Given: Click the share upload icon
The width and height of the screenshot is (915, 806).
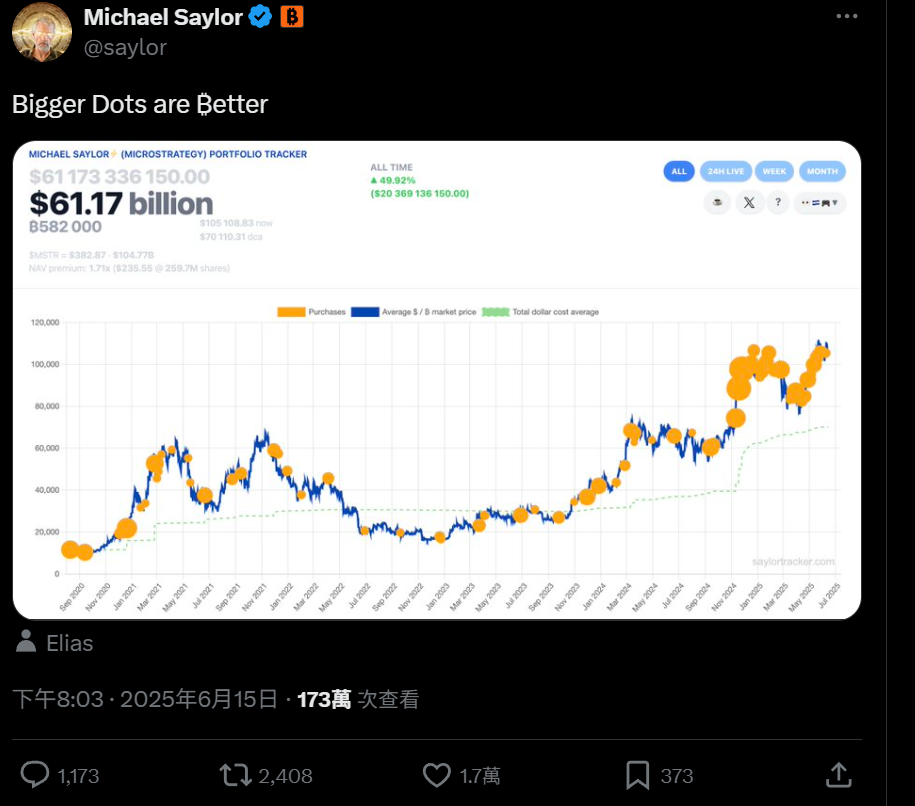Looking at the screenshot, I should click(x=838, y=775).
